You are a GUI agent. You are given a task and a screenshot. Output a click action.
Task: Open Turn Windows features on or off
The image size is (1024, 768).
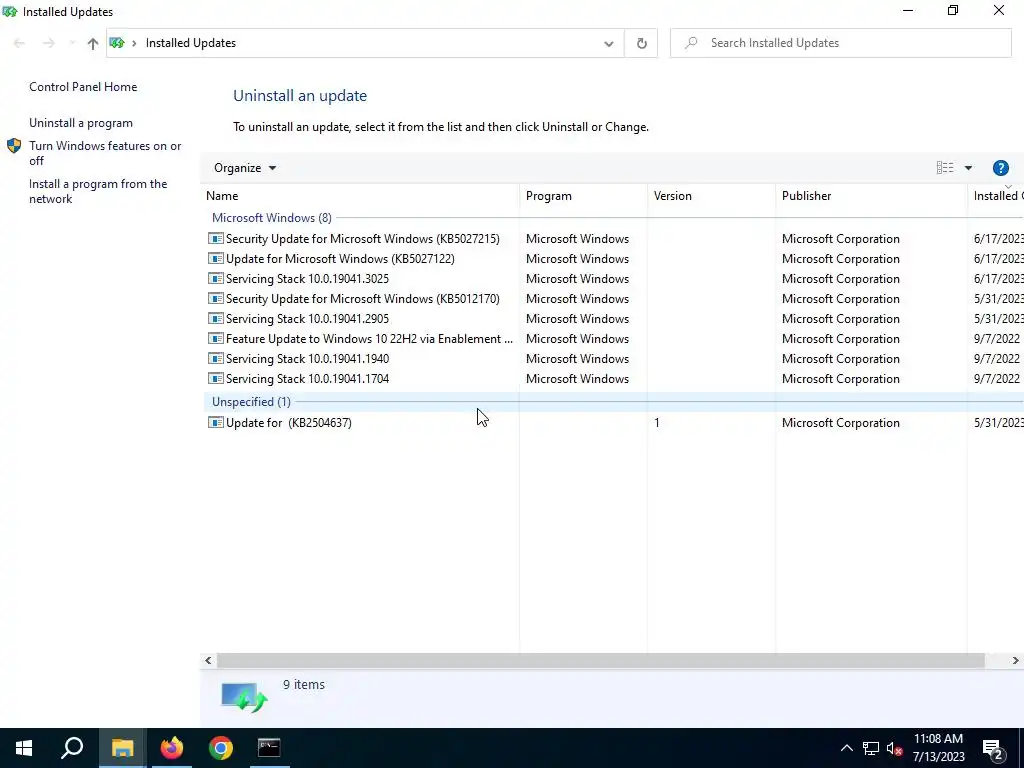[105, 153]
